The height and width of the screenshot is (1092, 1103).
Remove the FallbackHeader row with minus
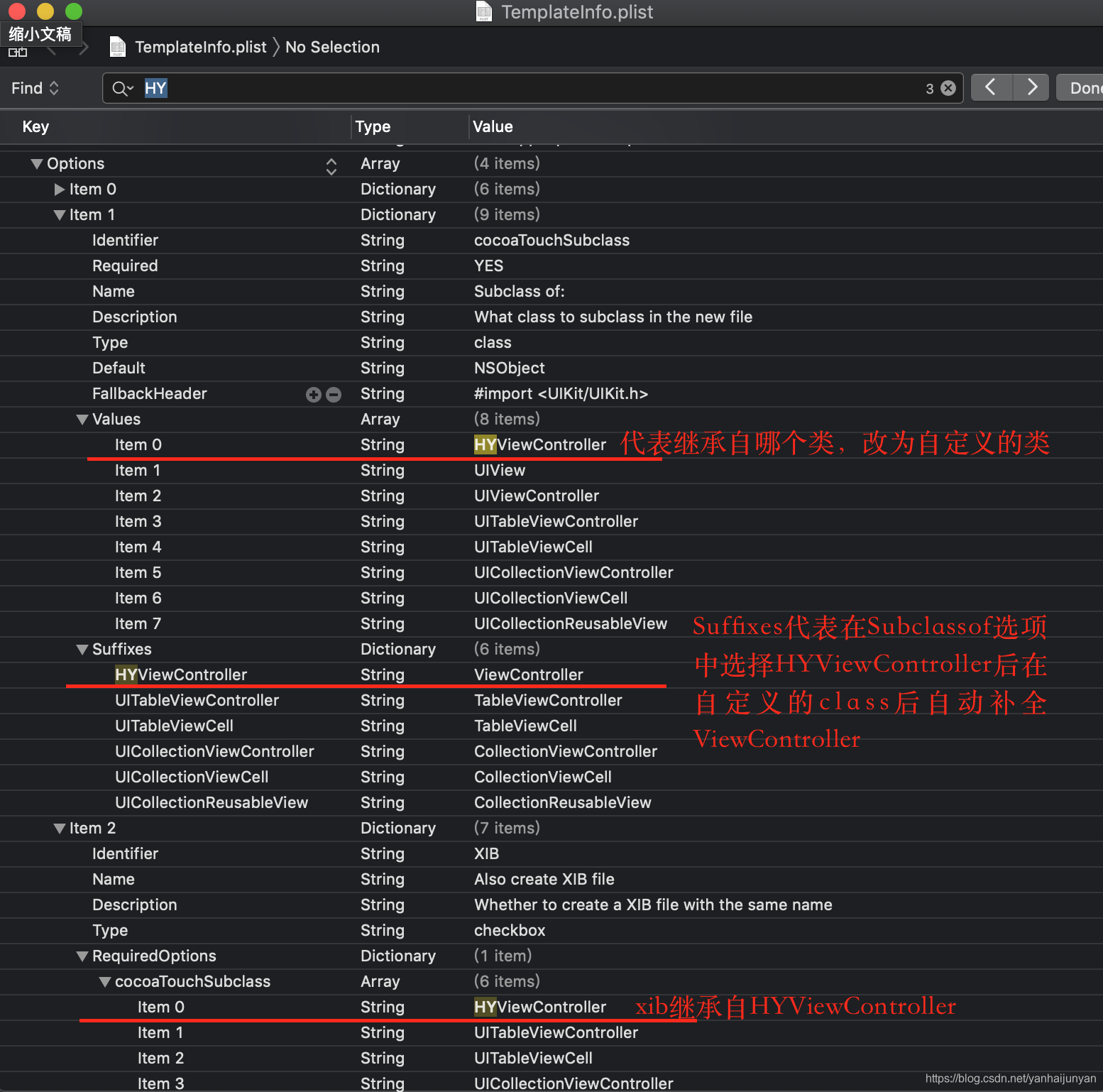click(334, 394)
